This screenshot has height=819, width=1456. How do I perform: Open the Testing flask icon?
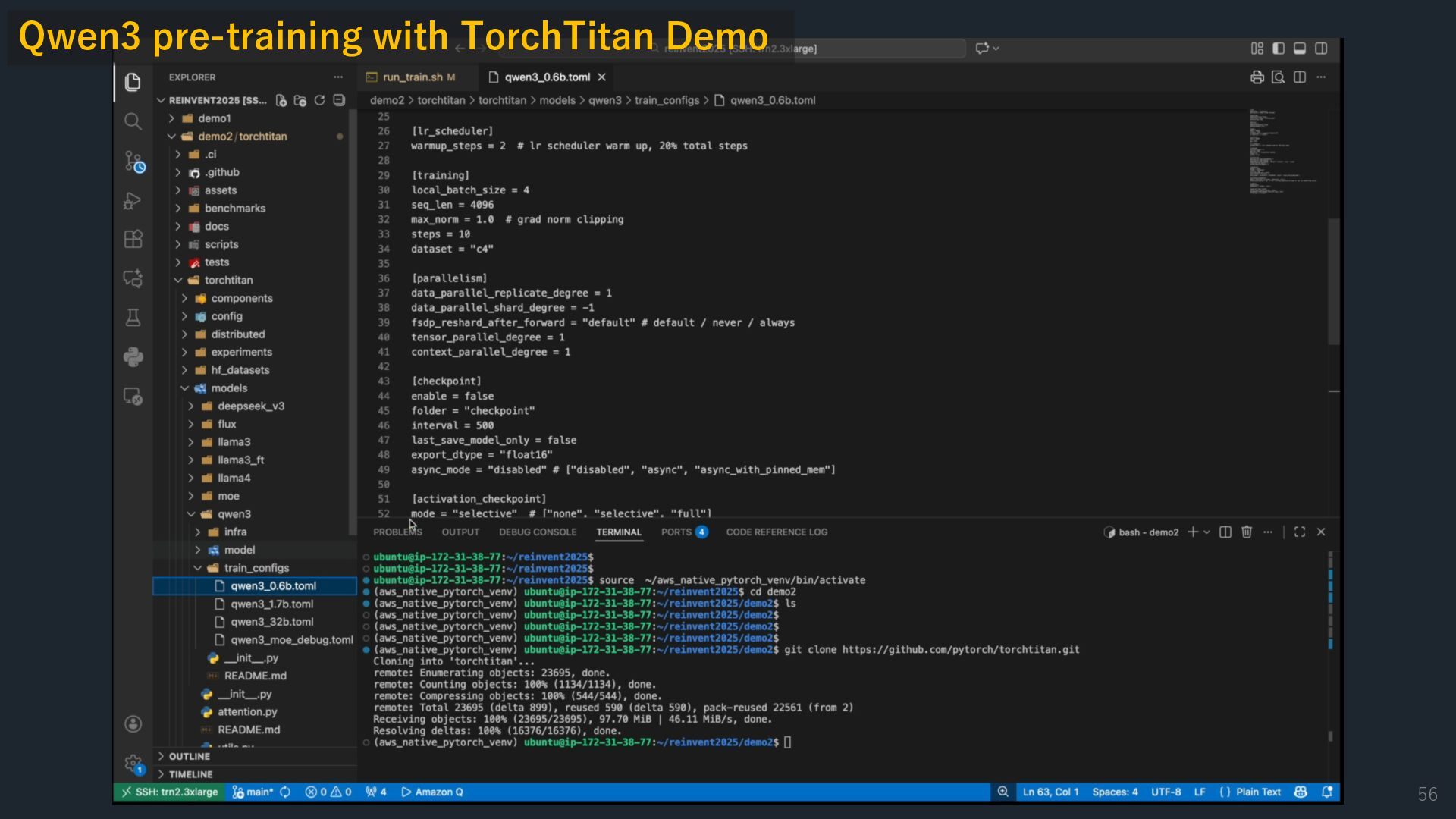pos(133,318)
